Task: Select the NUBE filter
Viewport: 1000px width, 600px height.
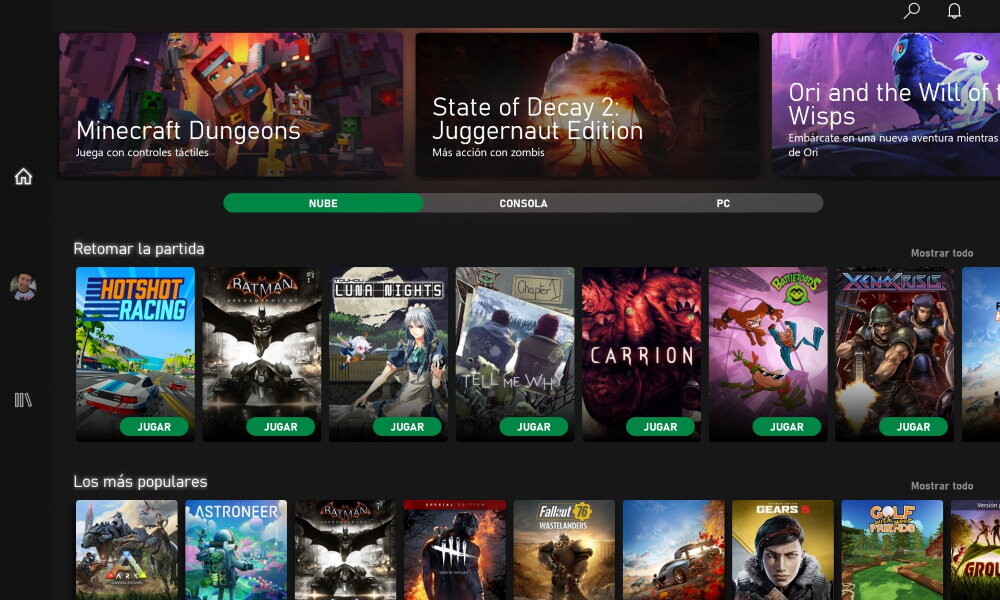Action: click(321, 202)
